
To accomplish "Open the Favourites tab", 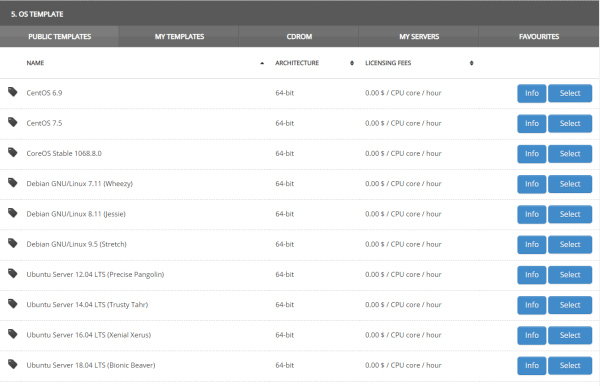I will pyautogui.click(x=539, y=37).
